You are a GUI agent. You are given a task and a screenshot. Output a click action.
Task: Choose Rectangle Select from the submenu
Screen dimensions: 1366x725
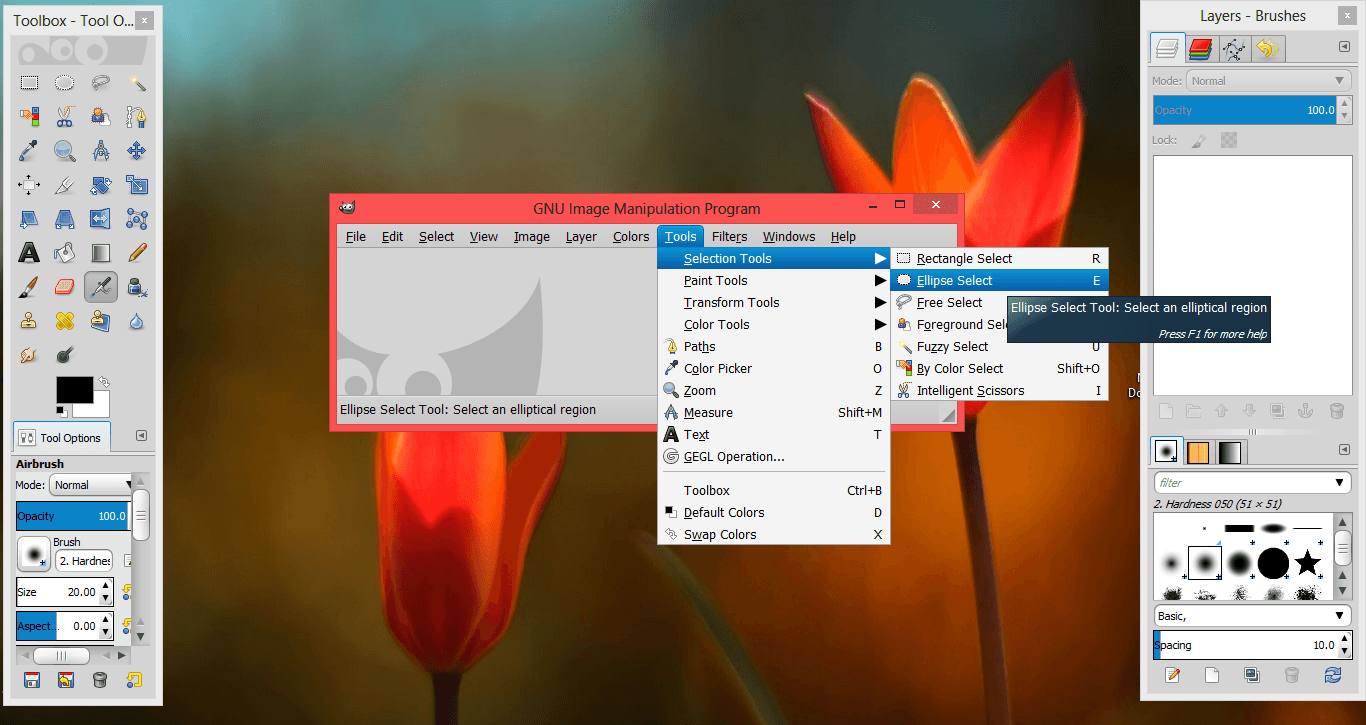tap(999, 259)
